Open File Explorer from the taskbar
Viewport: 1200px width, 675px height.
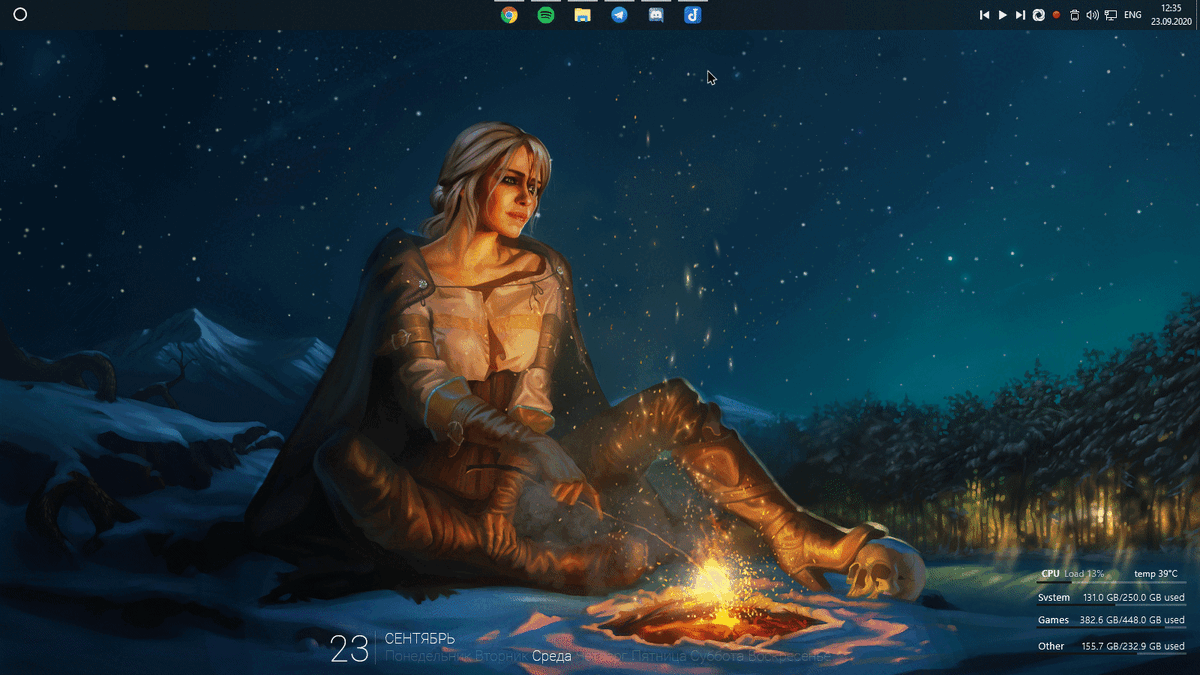582,15
